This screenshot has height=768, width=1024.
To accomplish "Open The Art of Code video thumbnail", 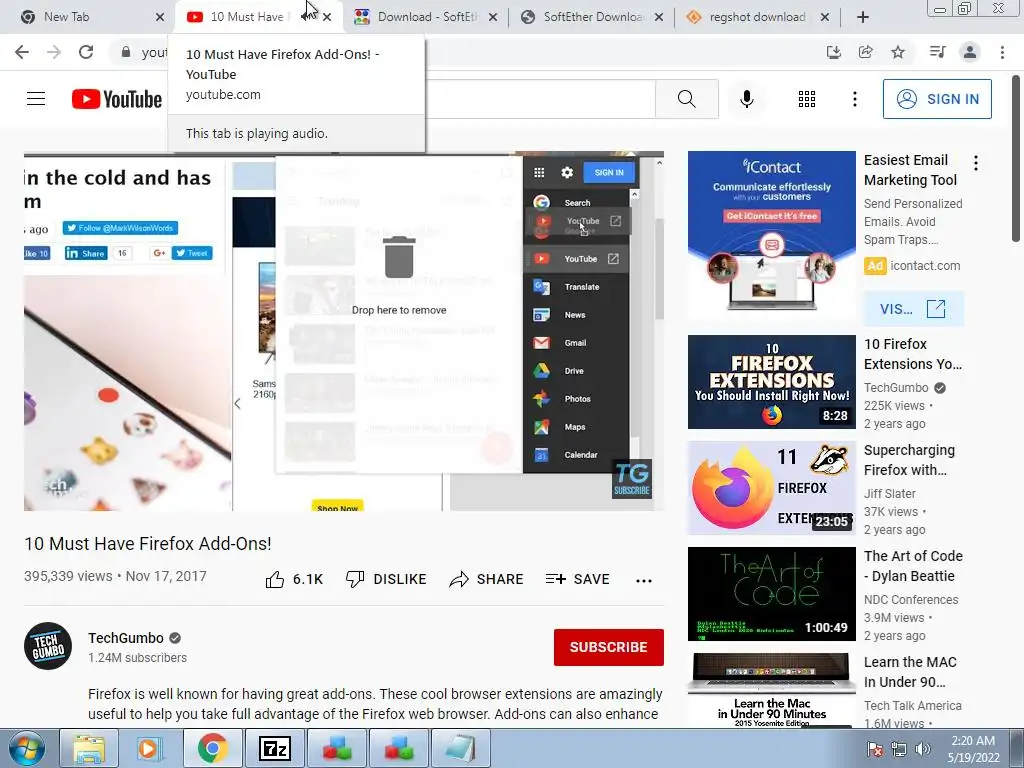I will (771, 594).
